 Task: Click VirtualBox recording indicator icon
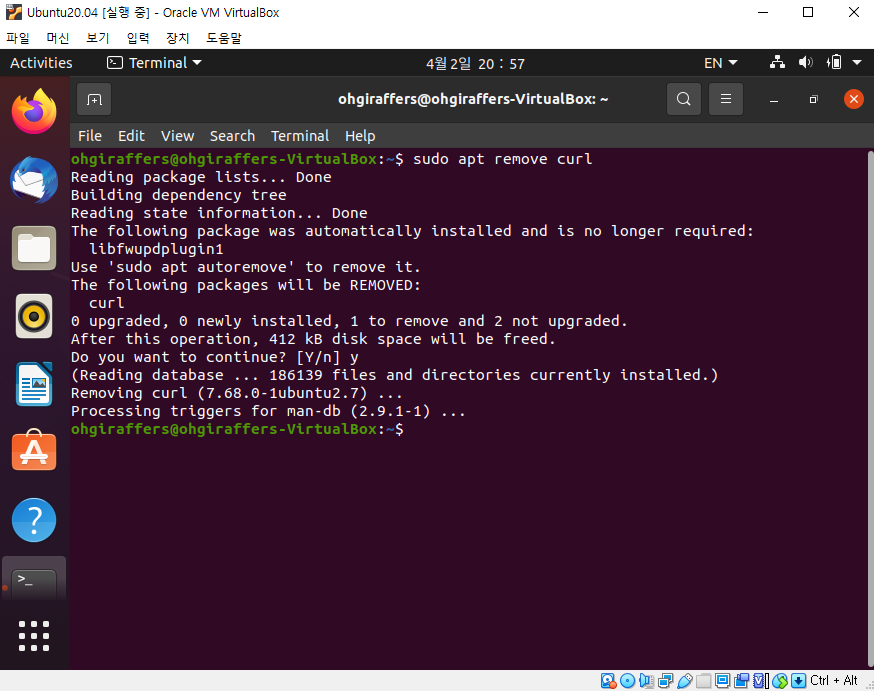(x=742, y=680)
